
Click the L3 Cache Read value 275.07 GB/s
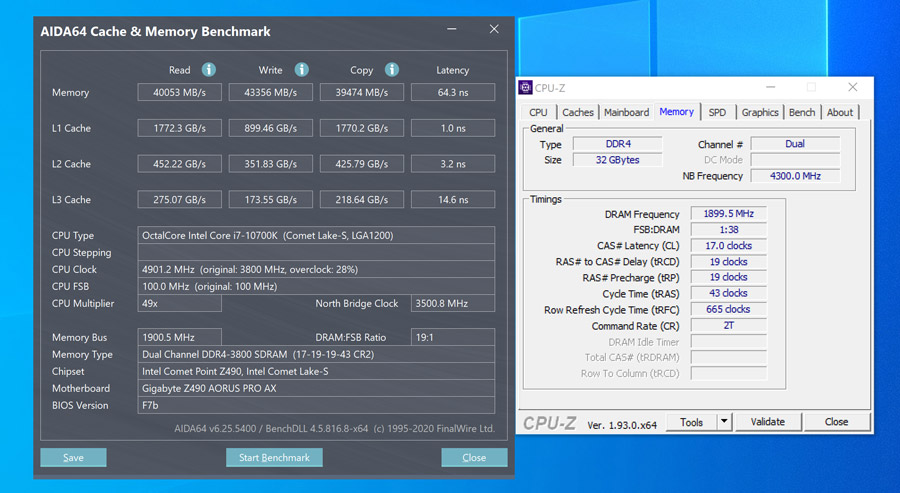tap(180, 200)
